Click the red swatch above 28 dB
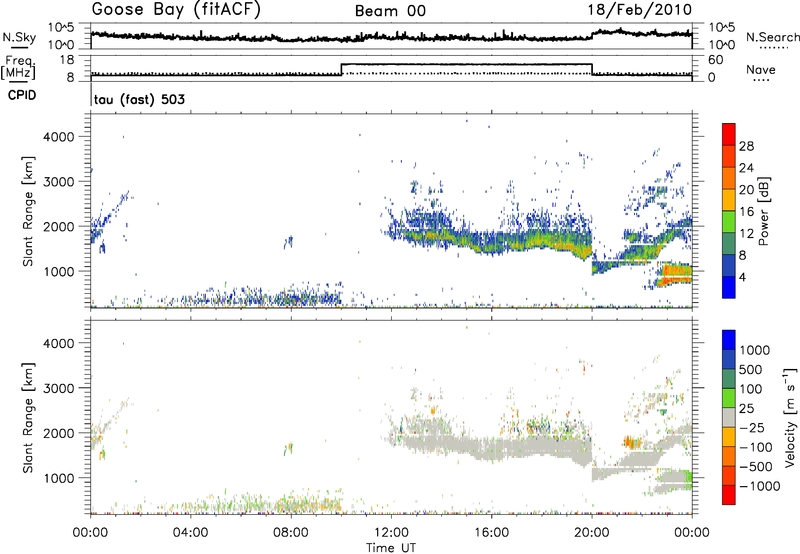The width and height of the screenshot is (800, 554). click(729, 134)
